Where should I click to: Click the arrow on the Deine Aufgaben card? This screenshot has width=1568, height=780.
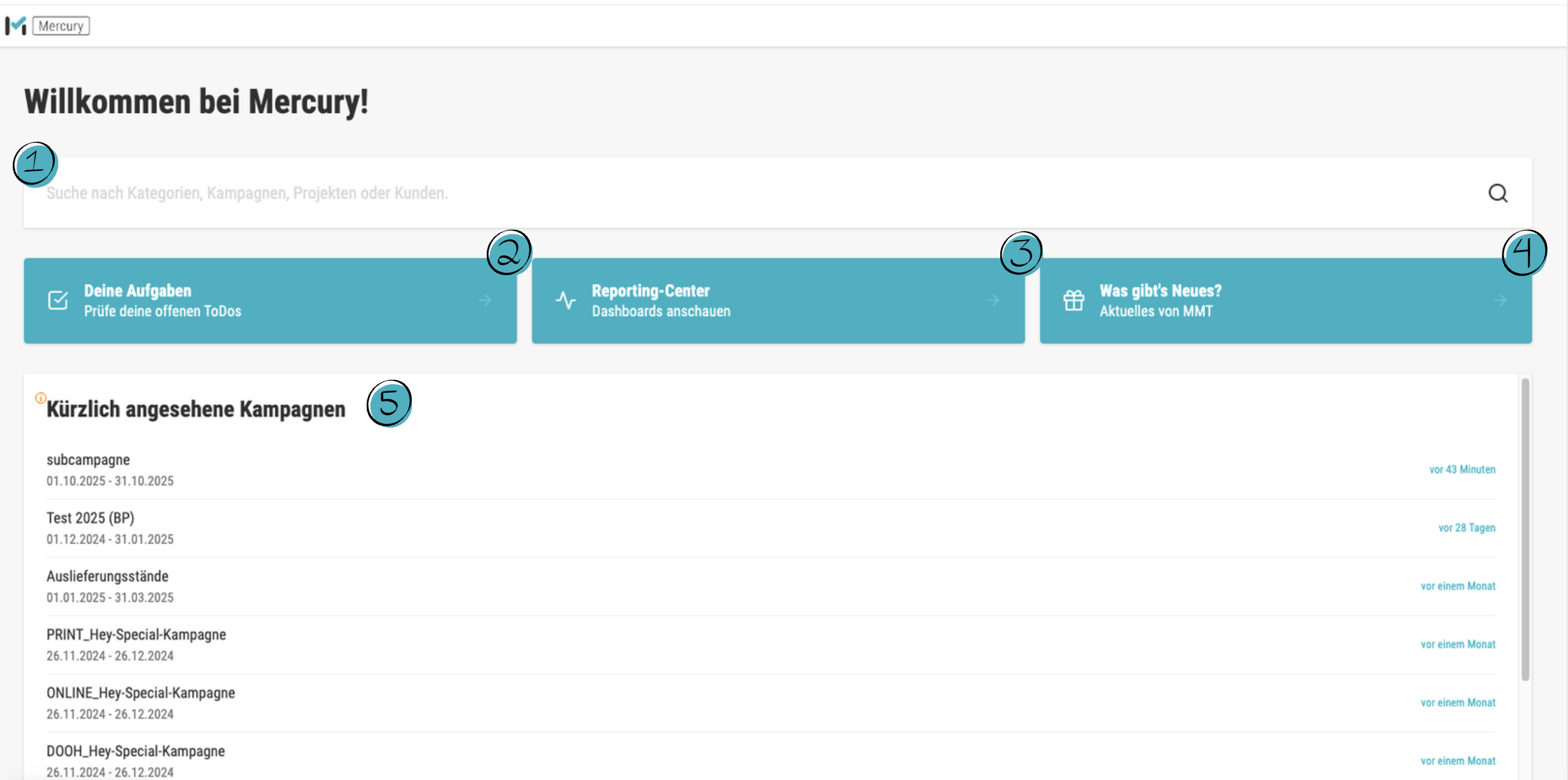(x=485, y=300)
